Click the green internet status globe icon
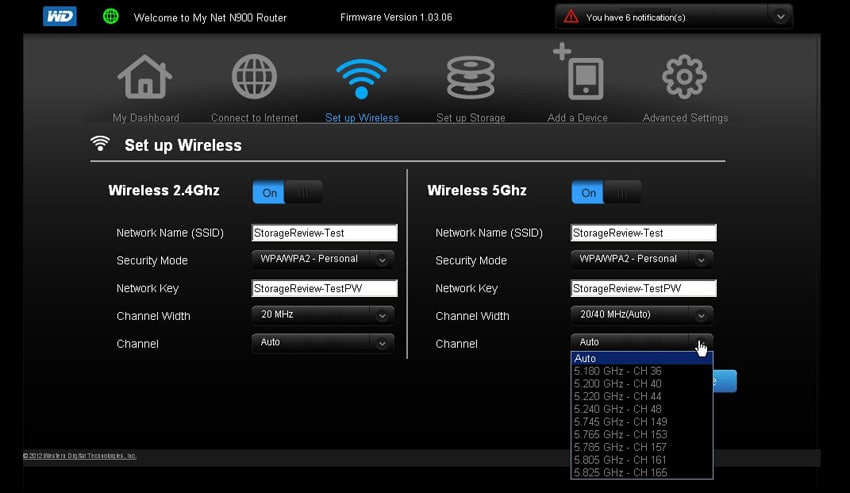 coord(111,16)
